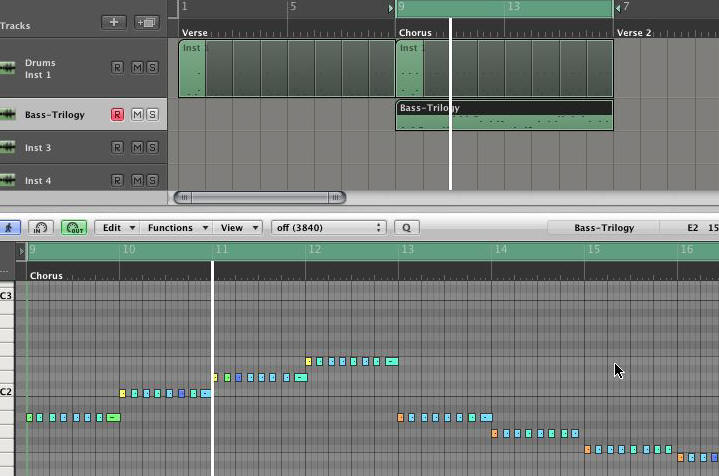Mute the Inst 3 track
Image resolution: width=719 pixels, height=476 pixels.
pyautogui.click(x=137, y=147)
